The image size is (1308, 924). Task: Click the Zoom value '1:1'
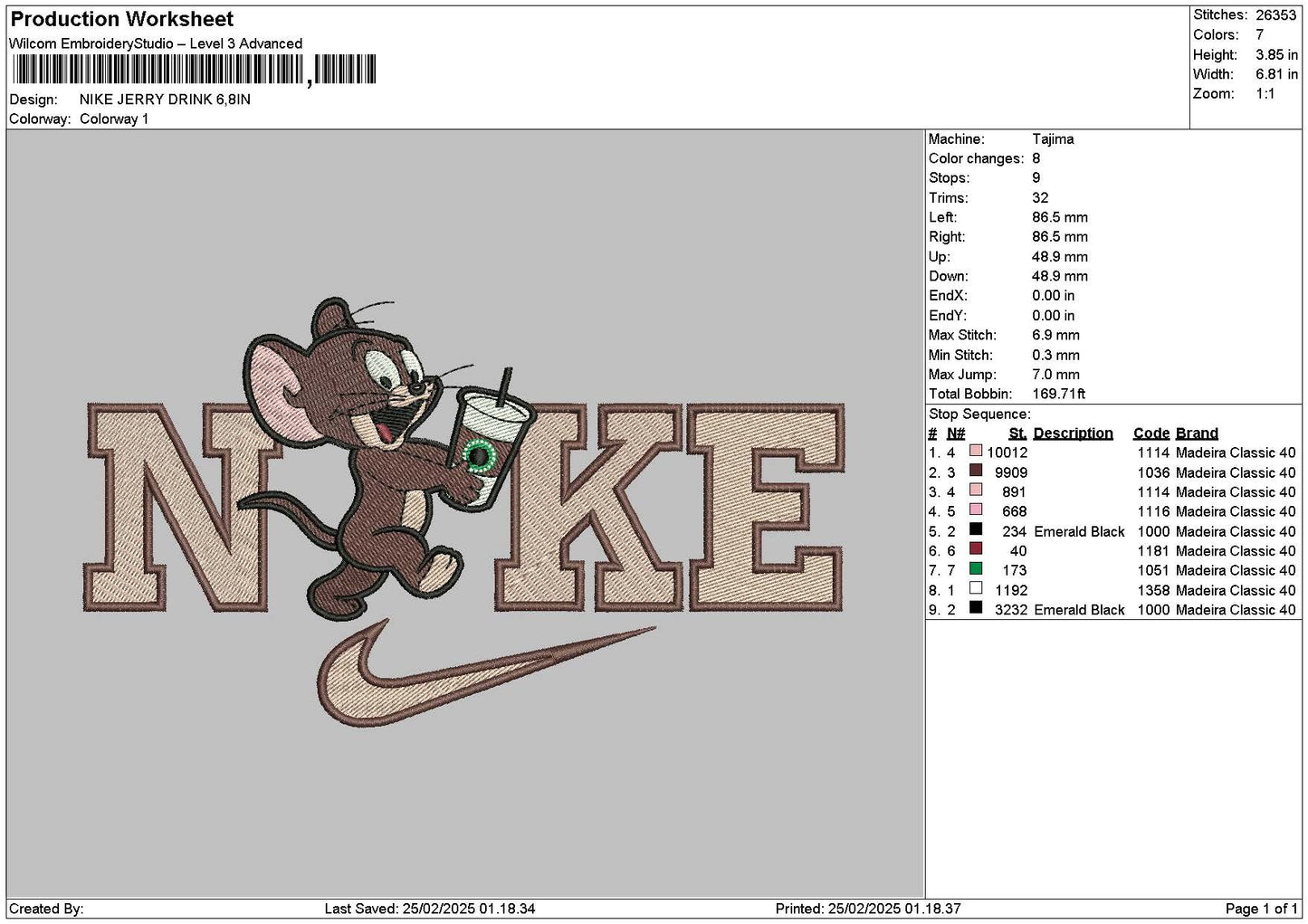pos(1265,94)
